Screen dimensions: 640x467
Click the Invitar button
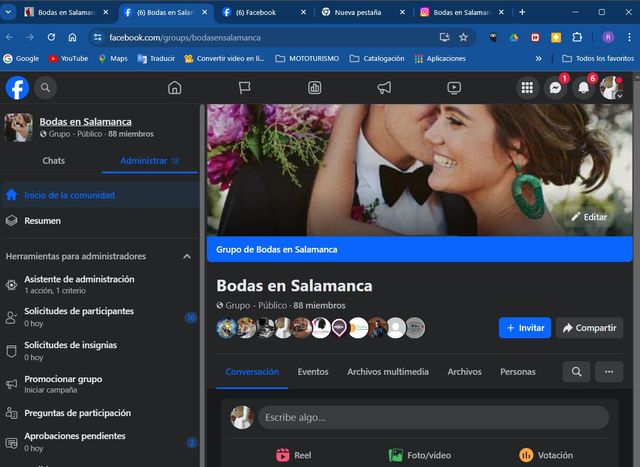[525, 328]
